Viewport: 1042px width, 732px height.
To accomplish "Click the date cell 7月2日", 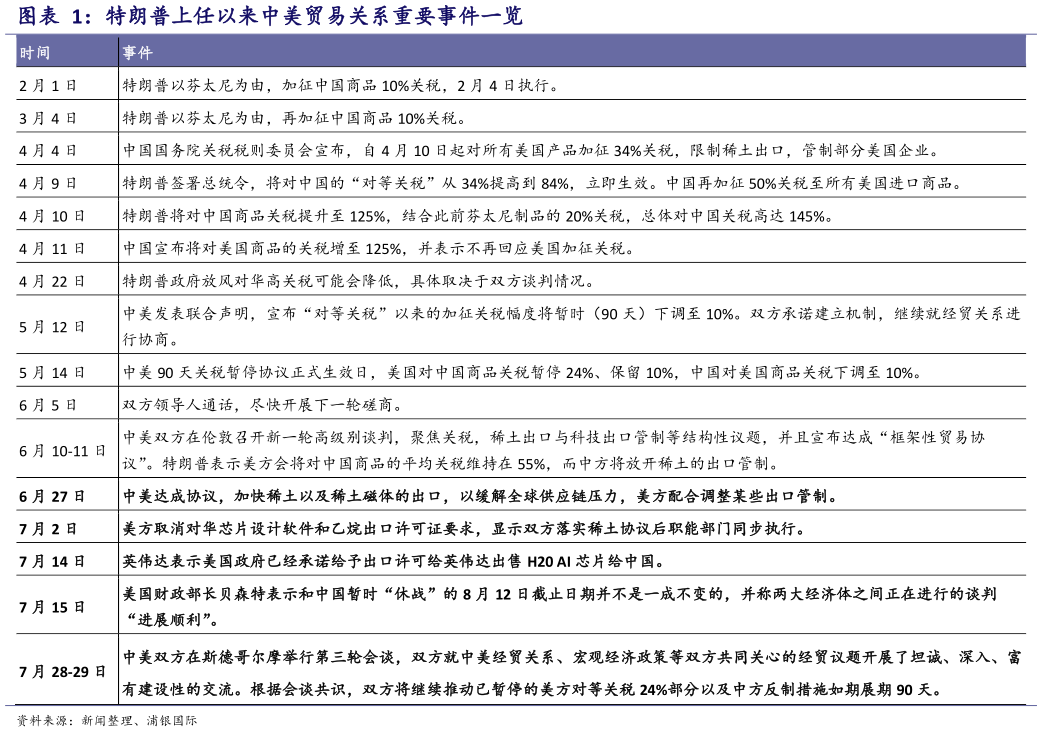I will tap(48, 529).
